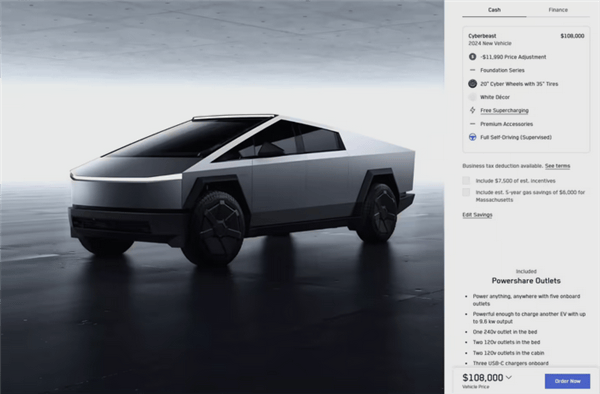
Task: Click the Order Now button
Action: click(567, 381)
